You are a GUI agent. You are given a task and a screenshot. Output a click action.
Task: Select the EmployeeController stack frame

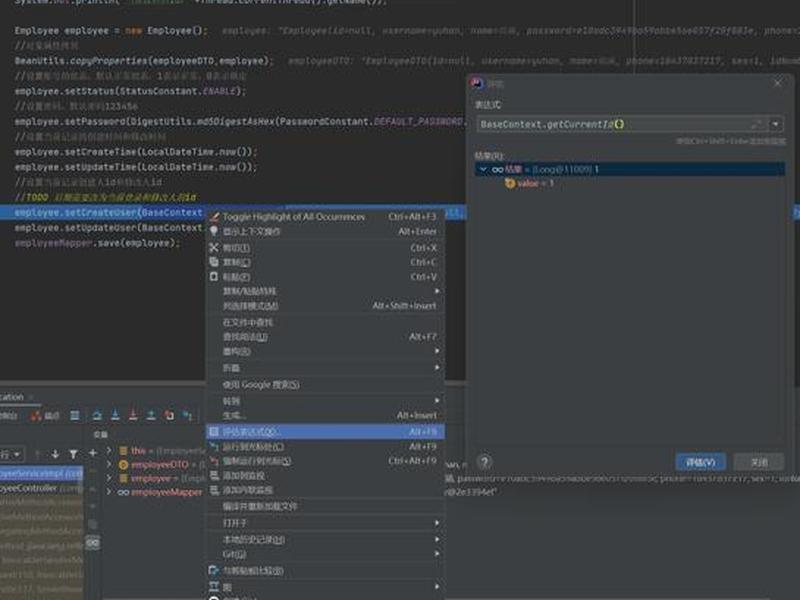pyautogui.click(x=41, y=488)
